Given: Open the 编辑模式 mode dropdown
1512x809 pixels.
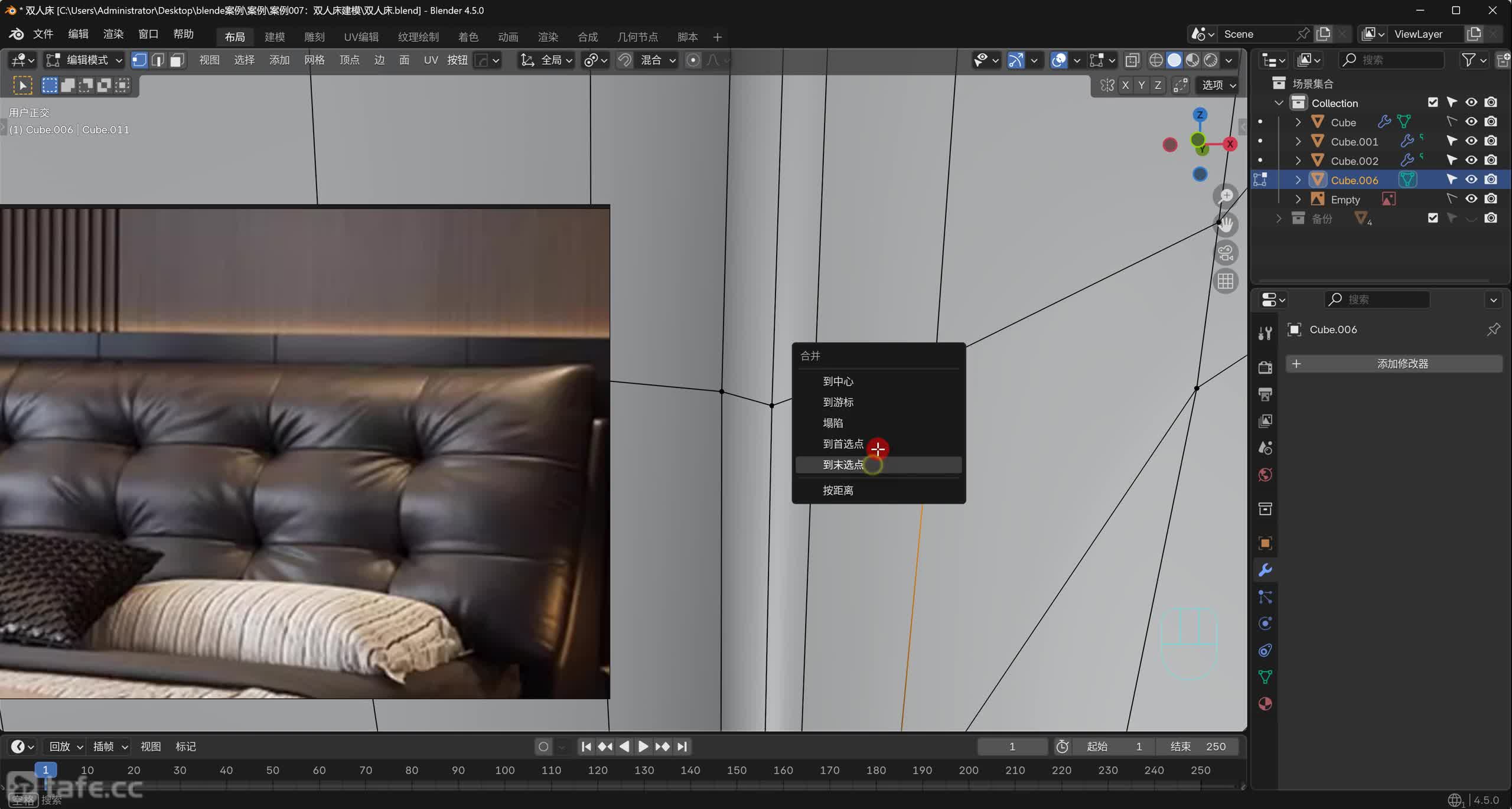Looking at the screenshot, I should 86,60.
